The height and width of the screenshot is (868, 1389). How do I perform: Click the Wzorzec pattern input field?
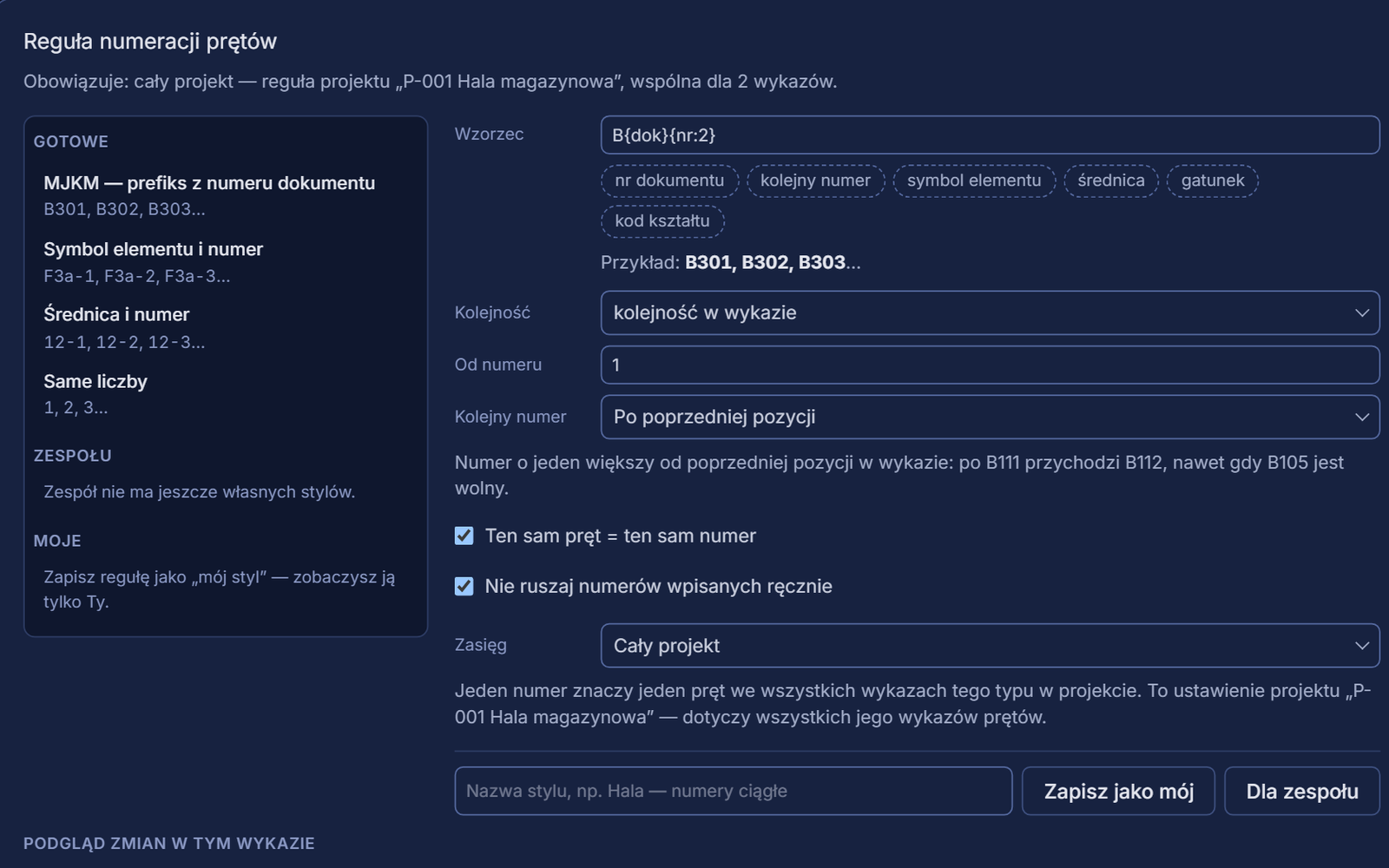[990, 135]
